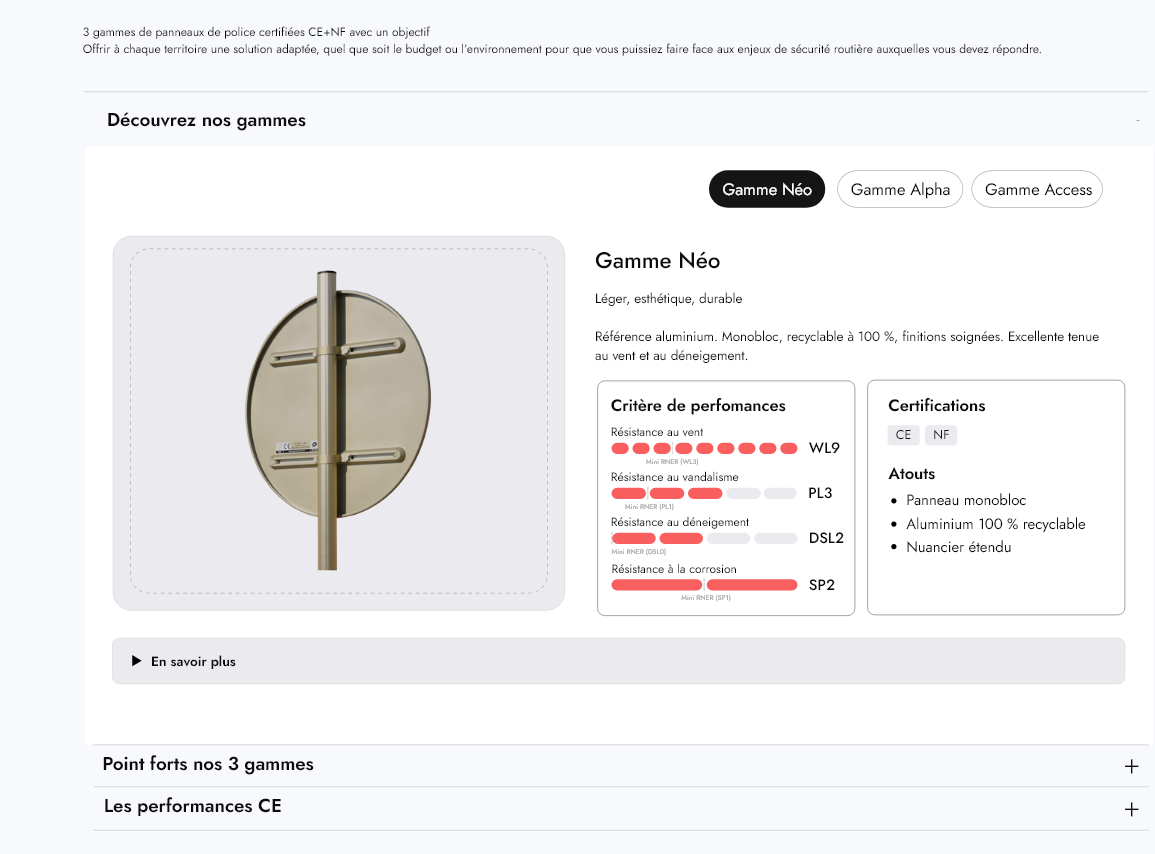Viewport: 1155px width, 854px height.
Task: Expand Point forts nos 3 gammes plus icon
Action: click(1131, 767)
